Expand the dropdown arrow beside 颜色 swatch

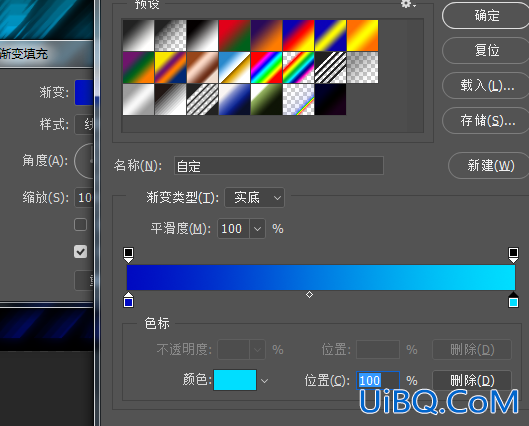point(264,381)
